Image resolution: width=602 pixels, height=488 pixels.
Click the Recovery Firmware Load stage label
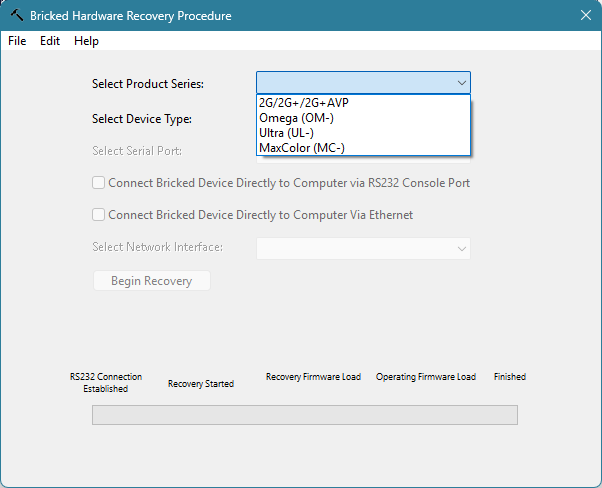pyautogui.click(x=313, y=377)
